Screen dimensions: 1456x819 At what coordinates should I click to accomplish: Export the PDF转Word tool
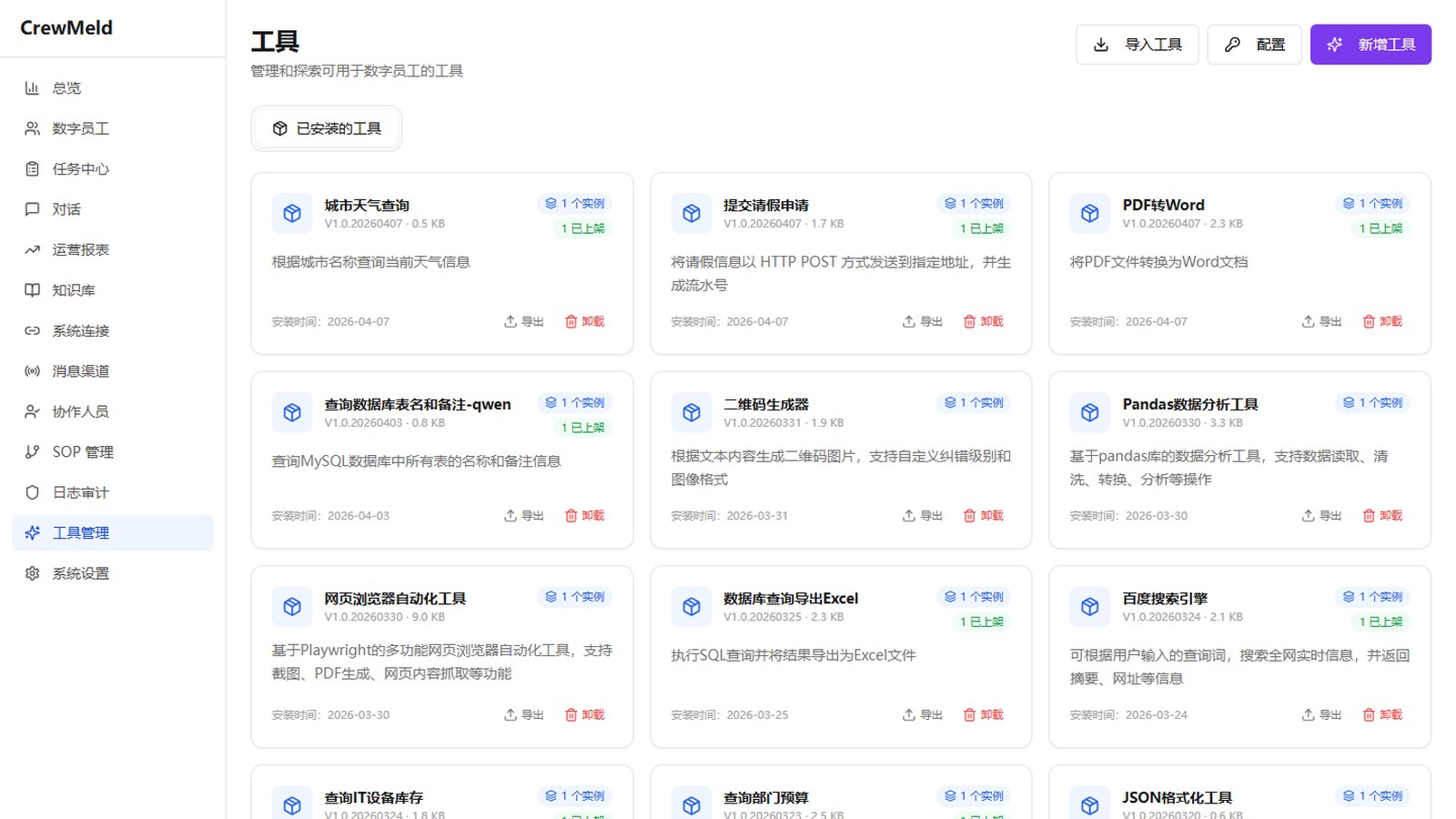coord(1322,321)
